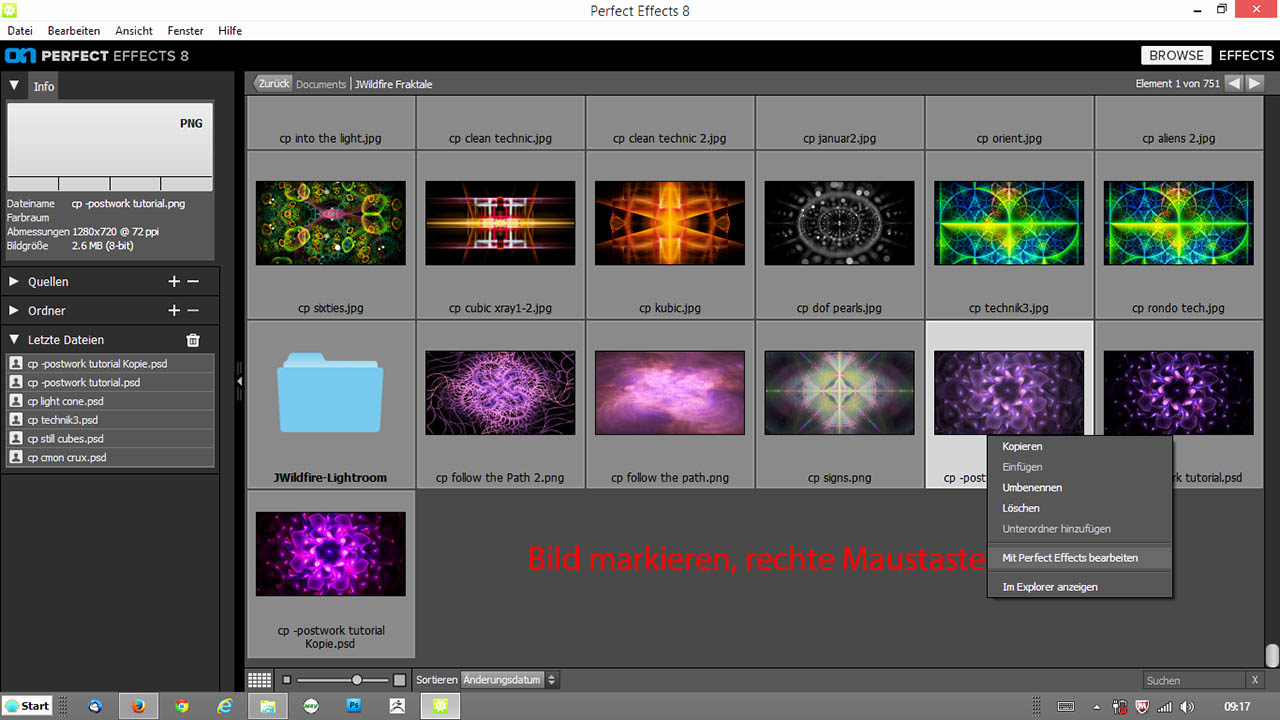Remove a source with Quellen minus
The width and height of the screenshot is (1280, 720).
tap(194, 282)
